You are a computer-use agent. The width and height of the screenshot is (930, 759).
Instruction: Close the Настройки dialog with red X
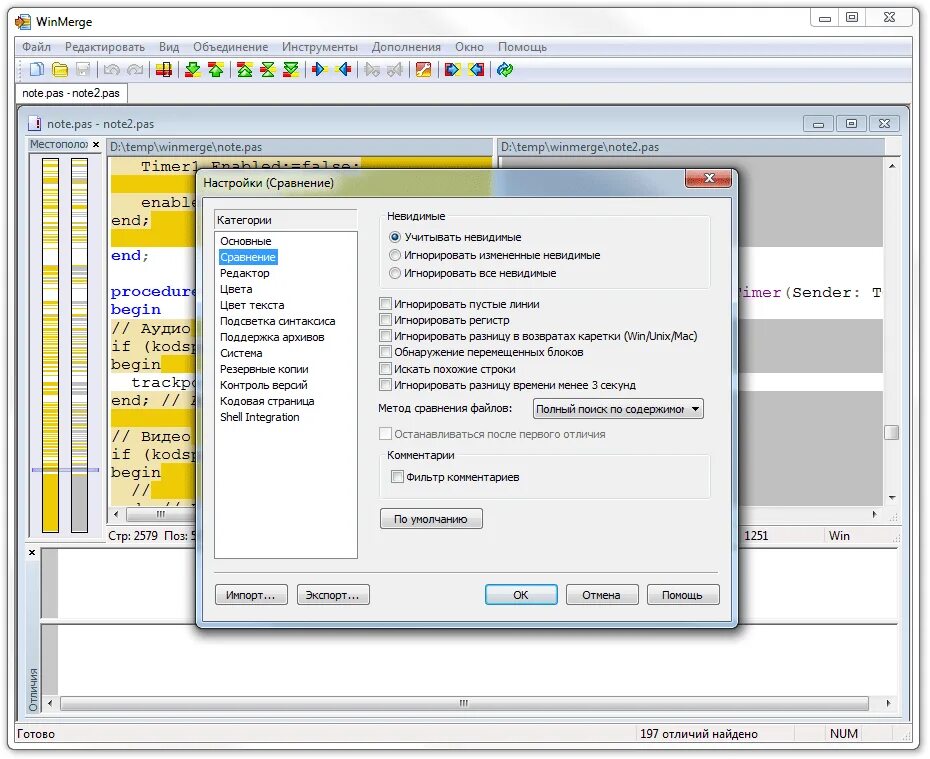[709, 178]
